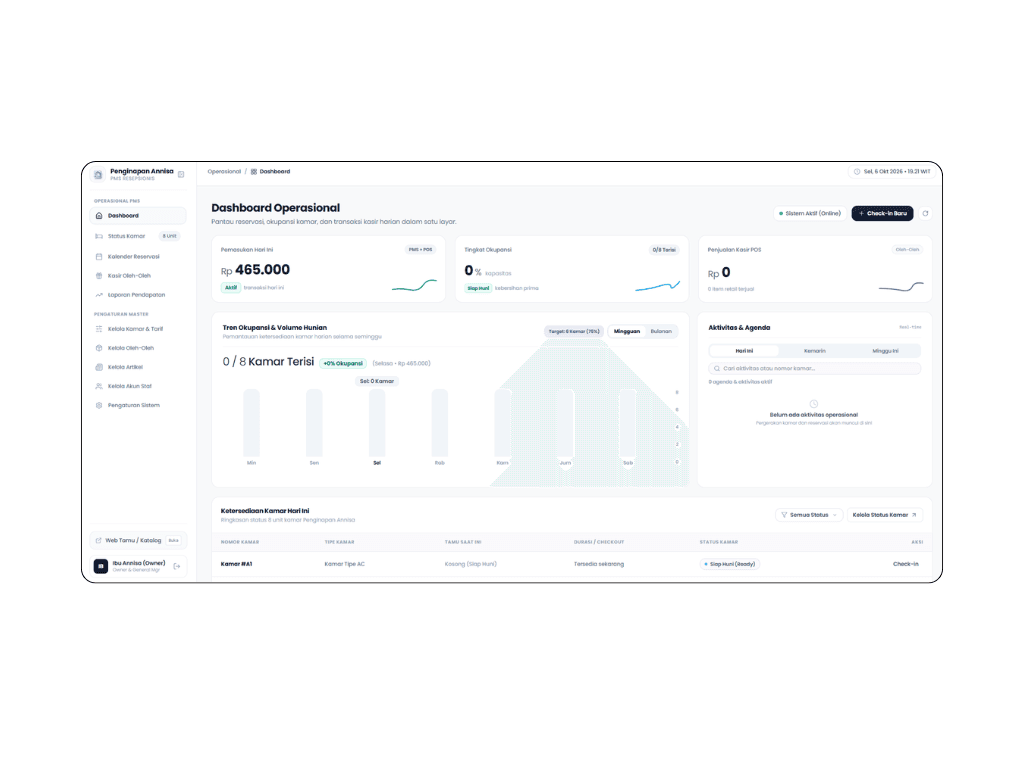Click the Kelola Artikel icon

coord(99,367)
